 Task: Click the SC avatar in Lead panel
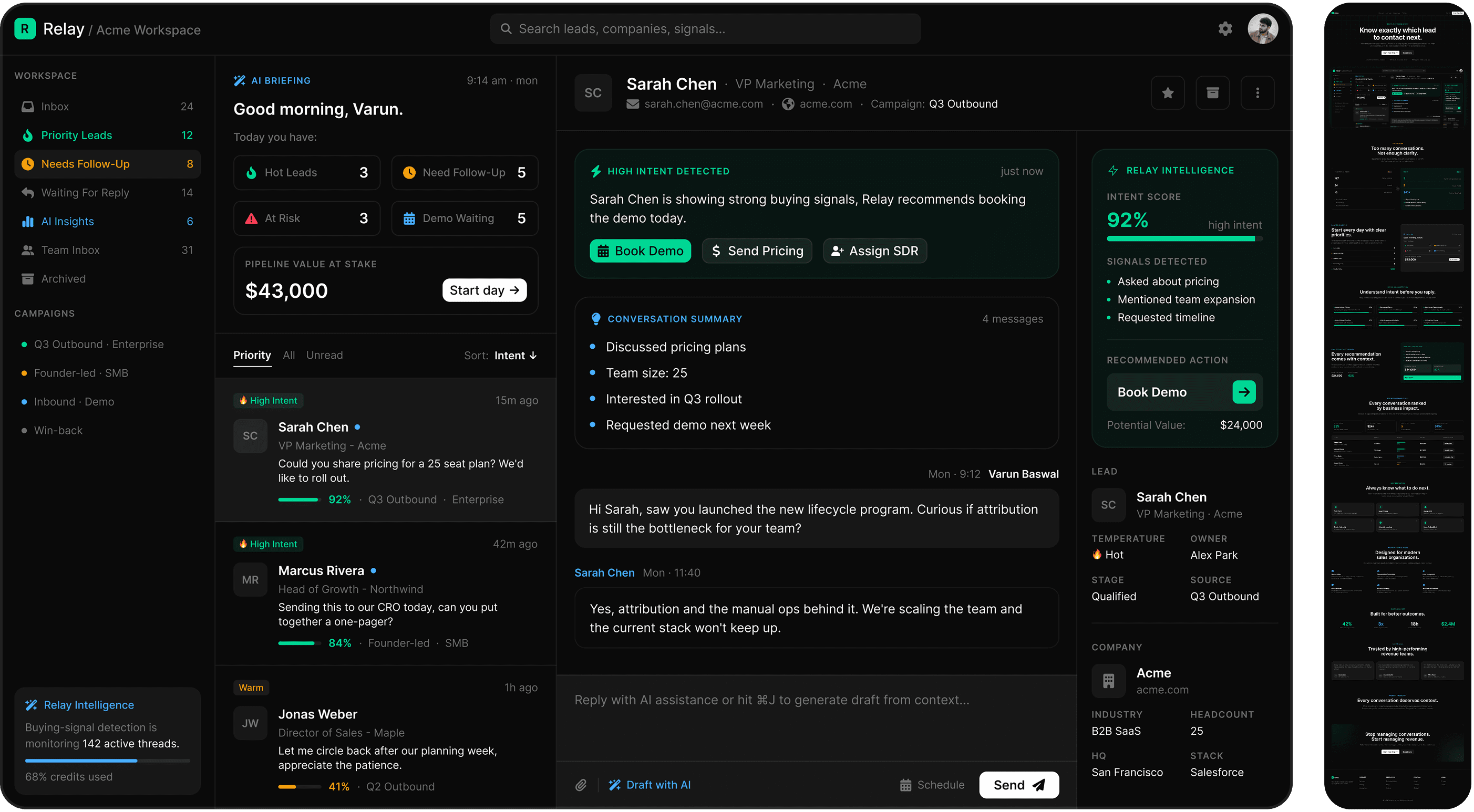1108,505
